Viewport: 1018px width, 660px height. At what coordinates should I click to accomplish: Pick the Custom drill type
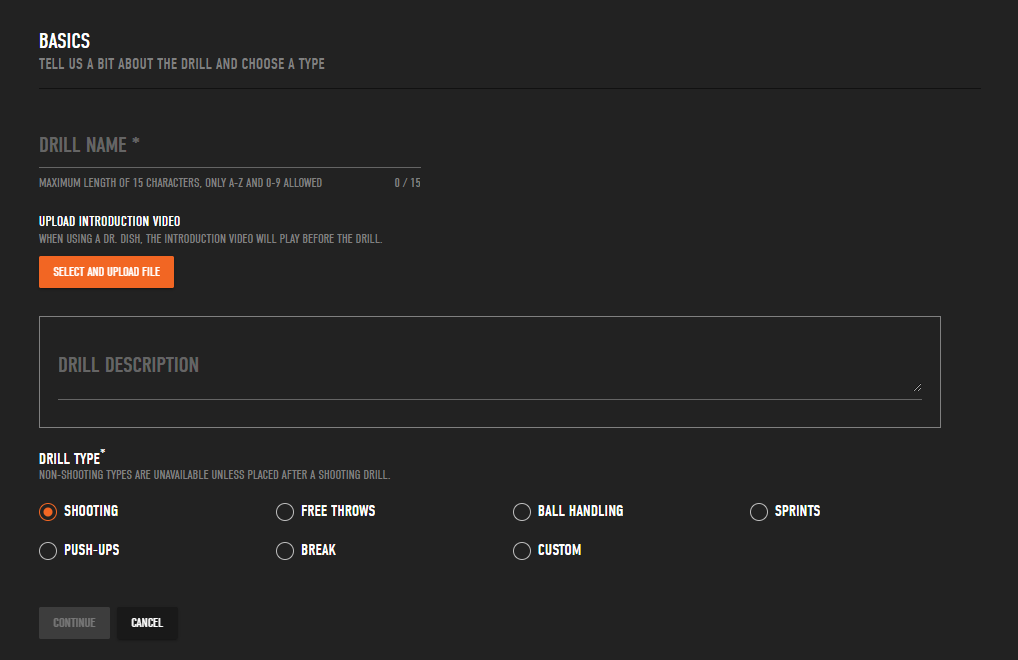522,551
